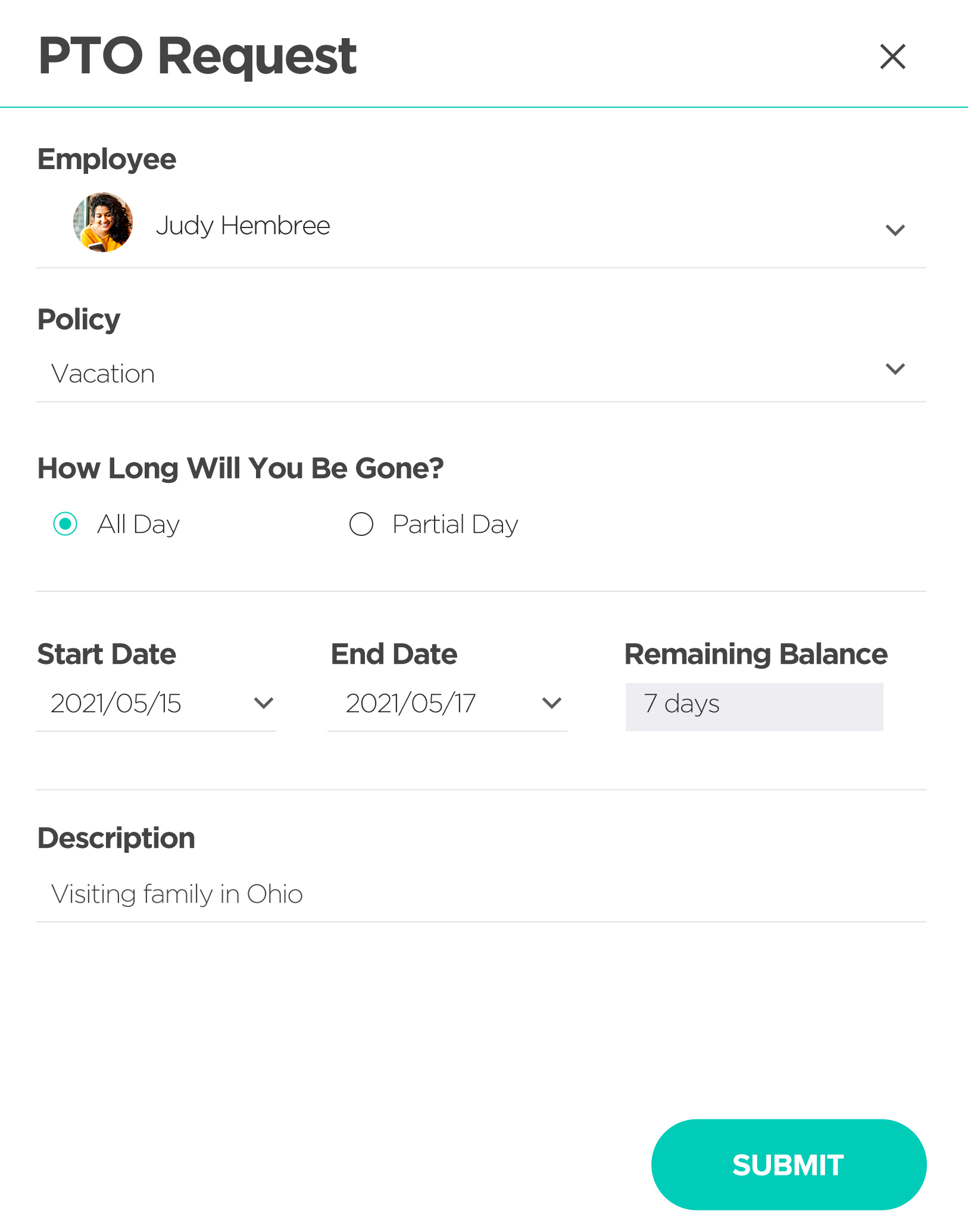Click the Judy Hembree employee name

[243, 226]
